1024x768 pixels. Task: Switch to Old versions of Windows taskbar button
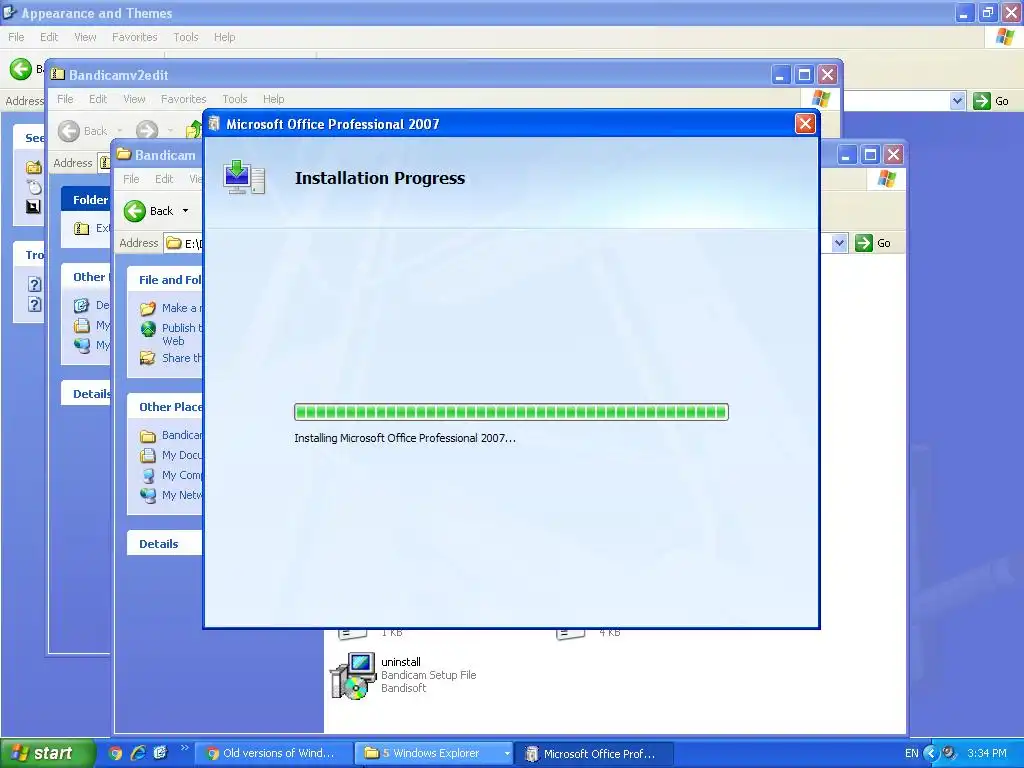(x=272, y=753)
